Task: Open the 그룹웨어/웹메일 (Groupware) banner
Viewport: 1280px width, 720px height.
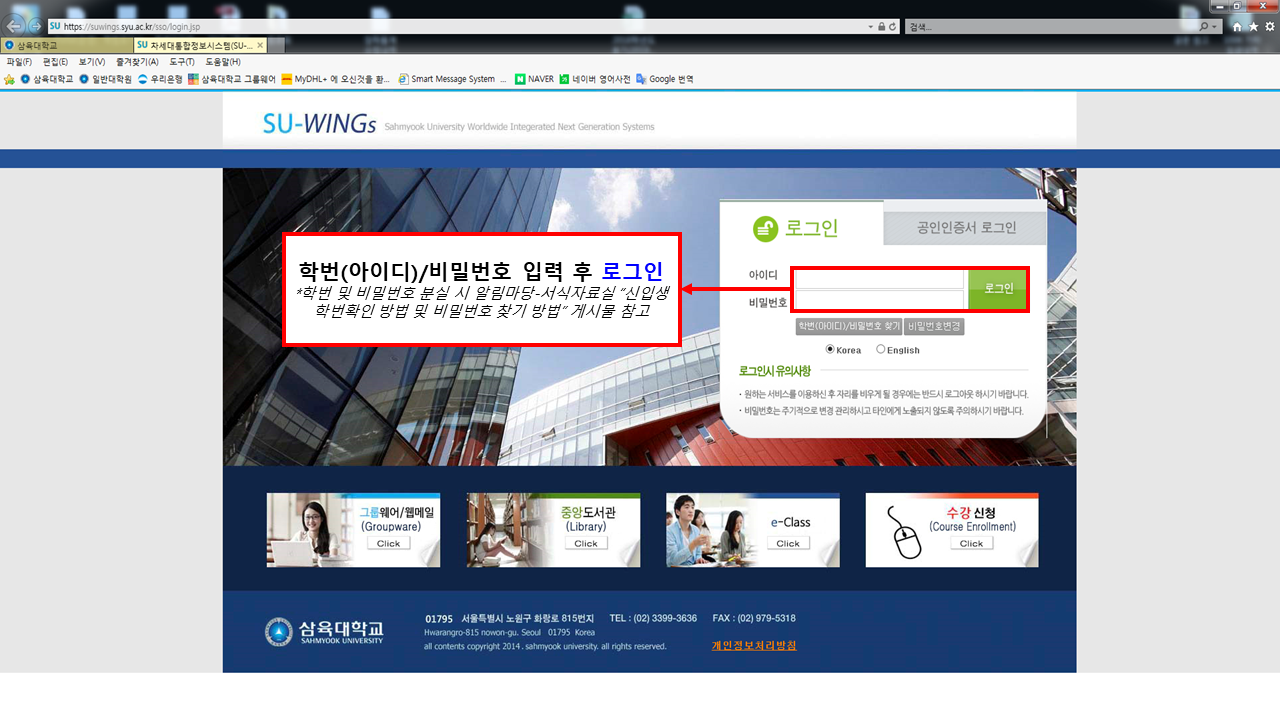Action: pyautogui.click(x=354, y=530)
